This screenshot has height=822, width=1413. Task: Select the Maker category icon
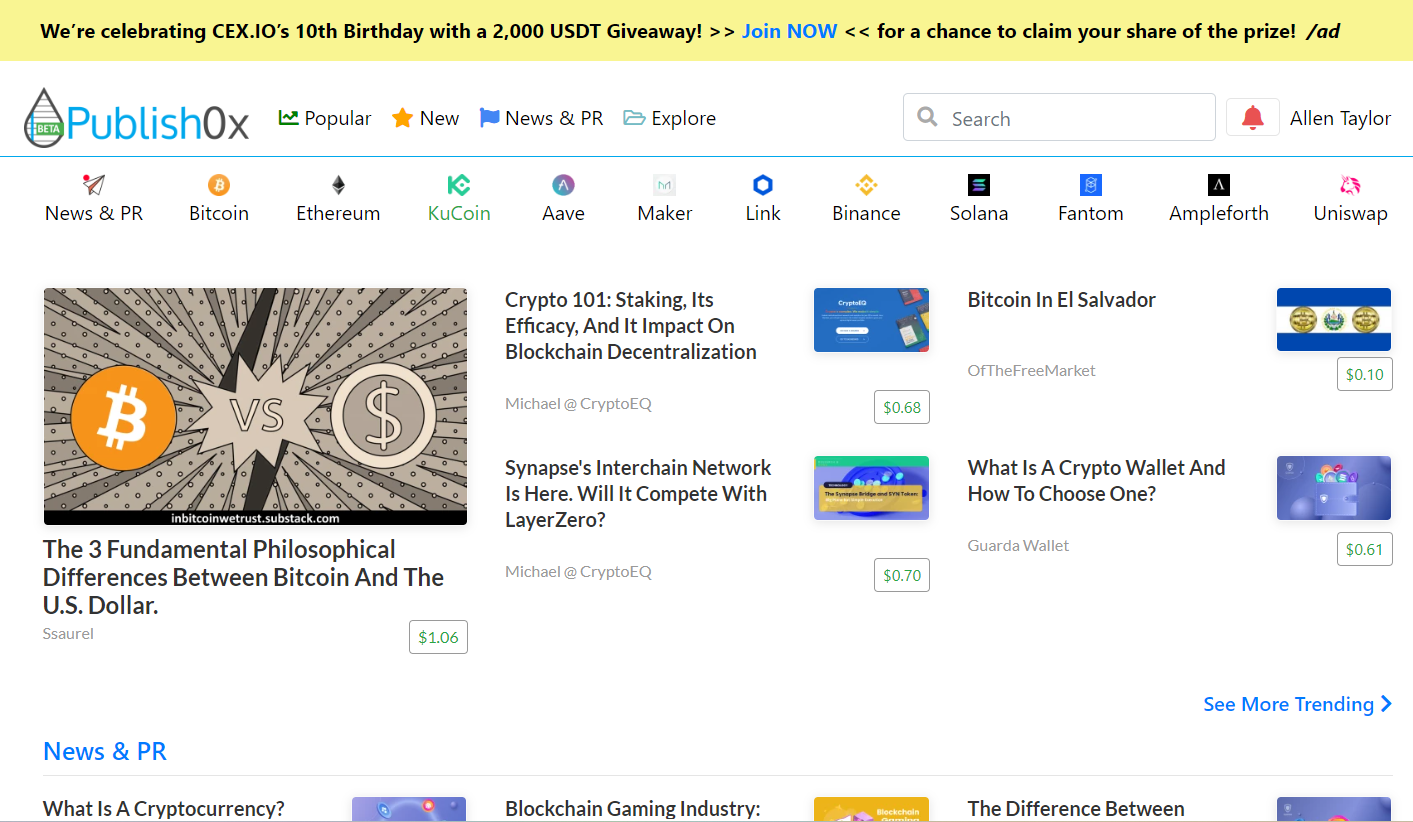point(665,185)
